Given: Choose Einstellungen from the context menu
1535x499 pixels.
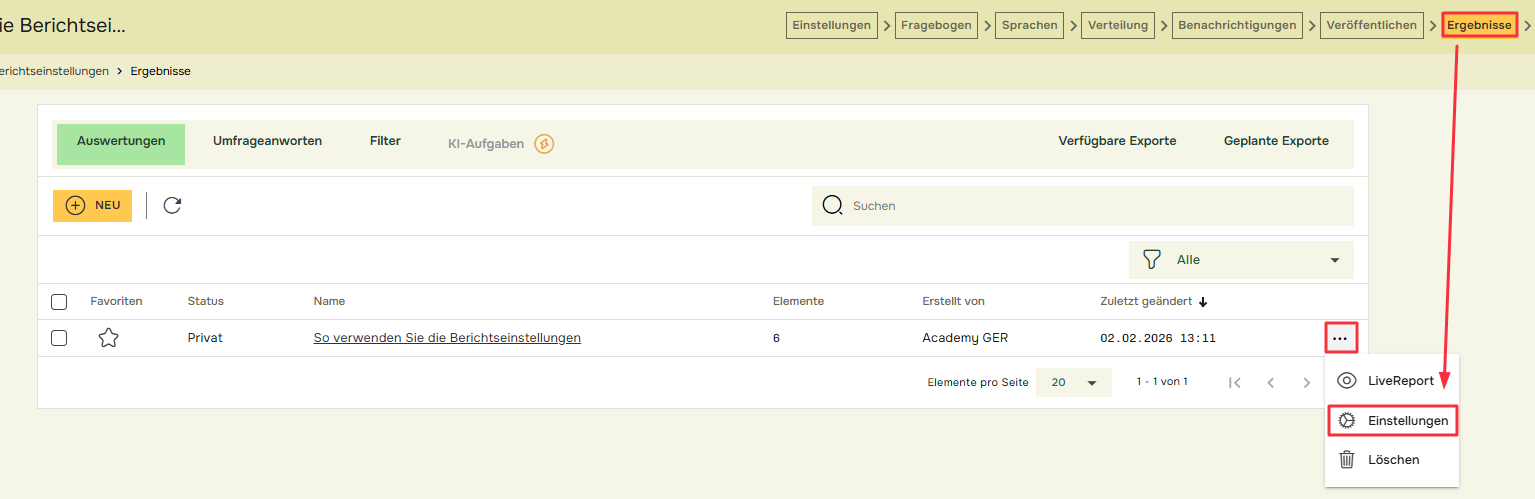Looking at the screenshot, I should 1392,421.
